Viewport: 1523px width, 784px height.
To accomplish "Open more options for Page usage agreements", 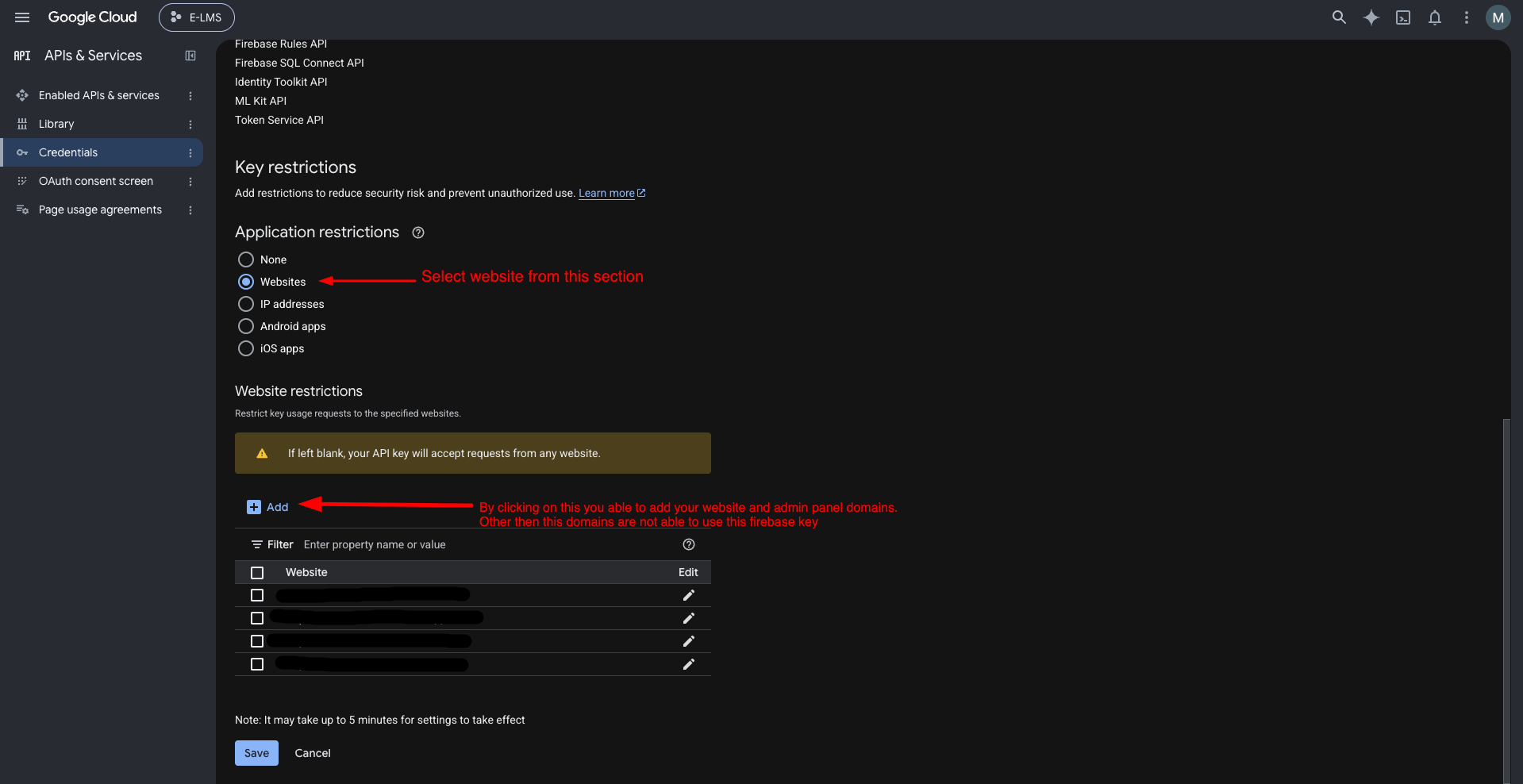I will point(190,209).
